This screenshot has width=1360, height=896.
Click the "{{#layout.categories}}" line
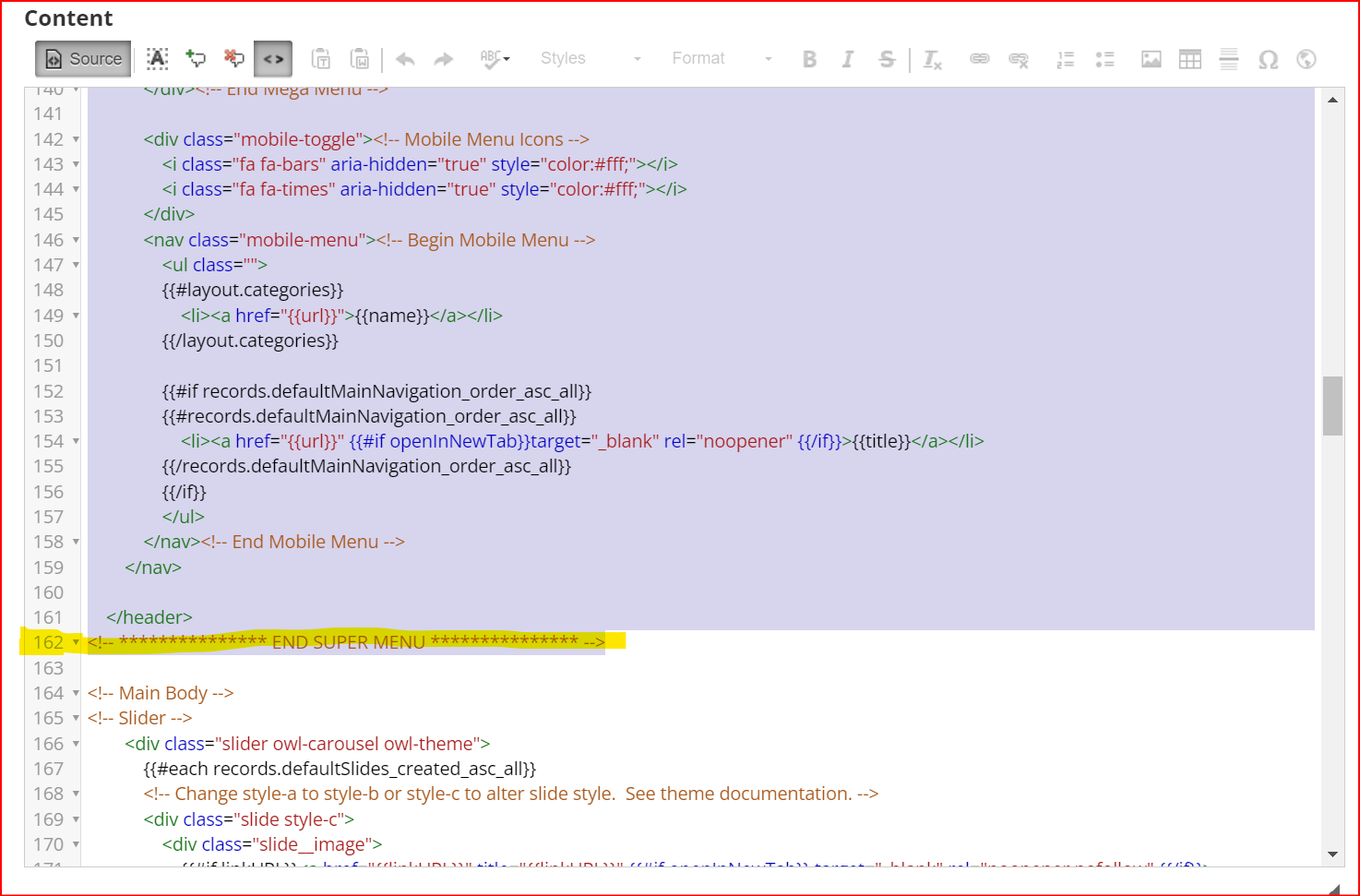253,290
